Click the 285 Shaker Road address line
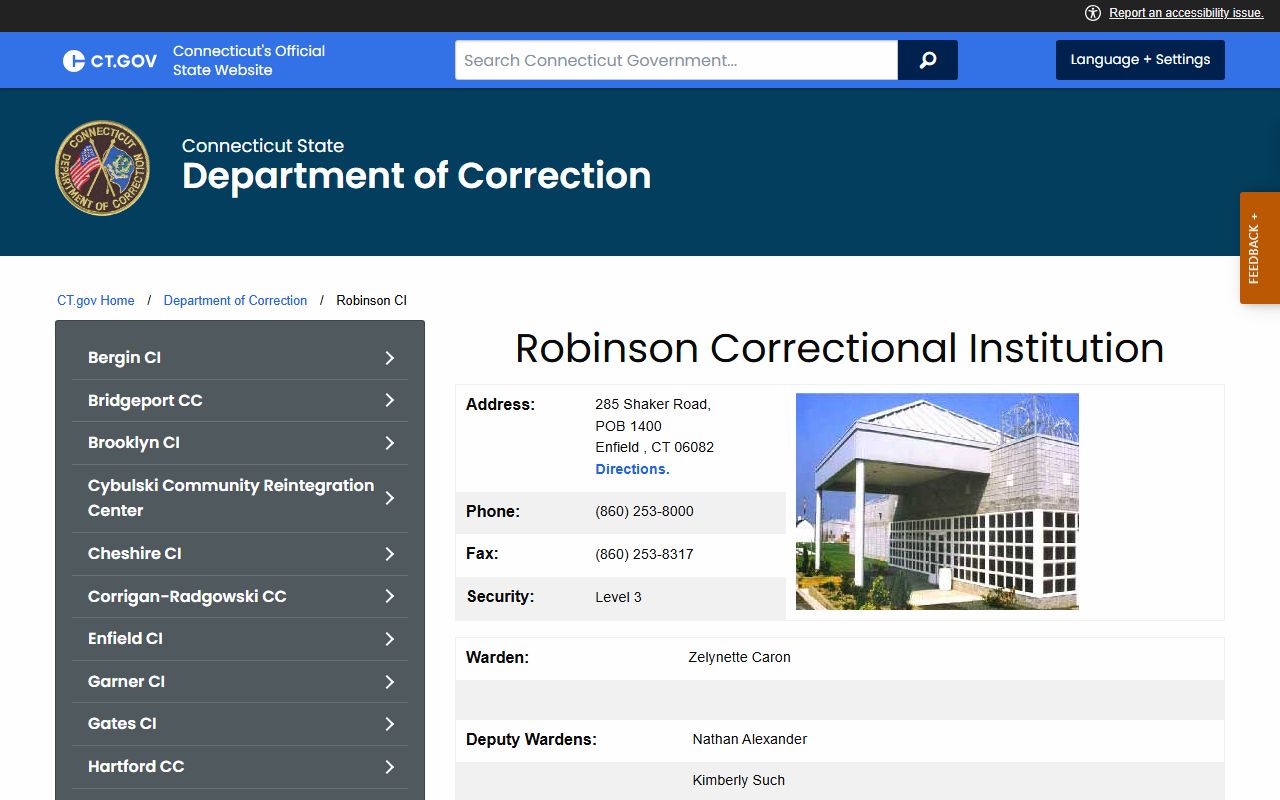 653,404
